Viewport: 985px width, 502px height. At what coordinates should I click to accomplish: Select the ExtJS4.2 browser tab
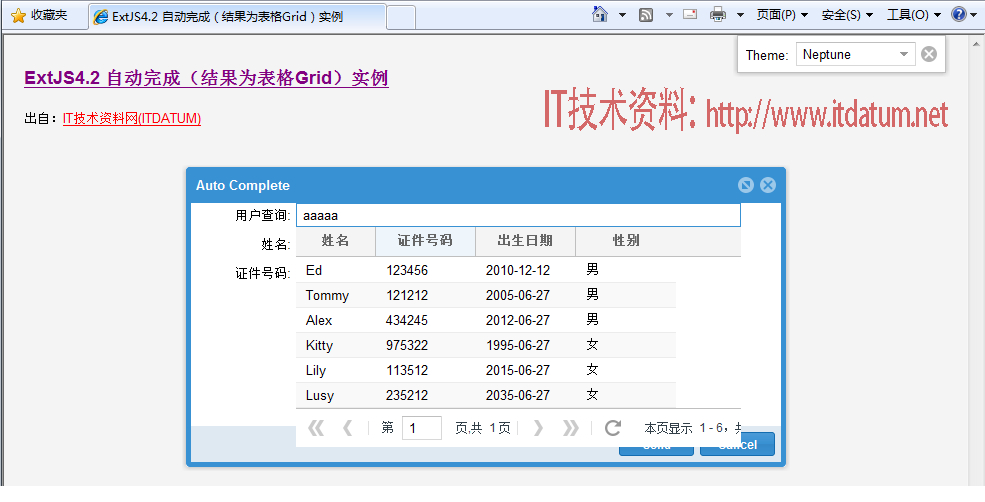pos(237,17)
